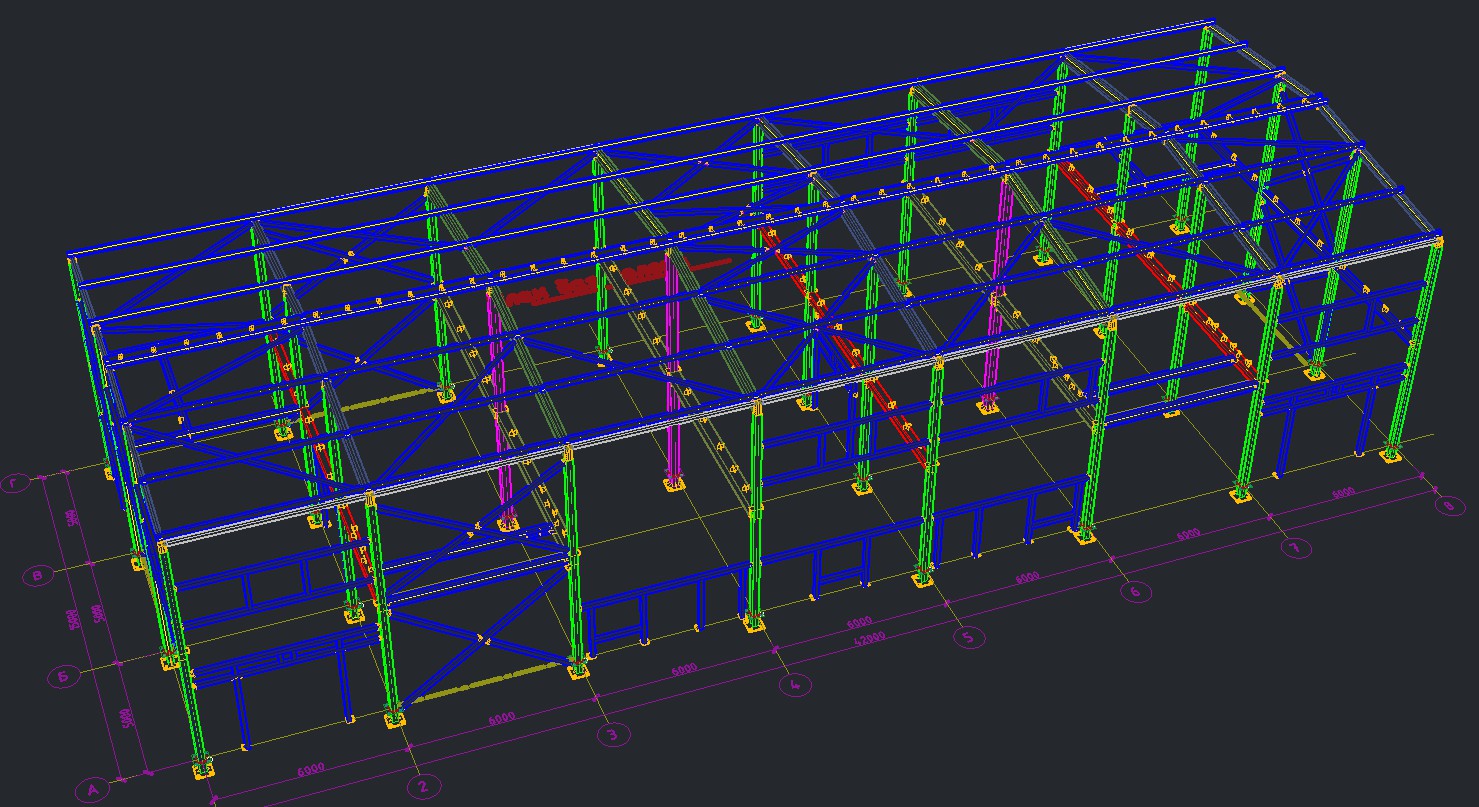The height and width of the screenshot is (807, 1479).
Task: Pick the 6000 dimension between axes 6 and 7
Action: coord(1188,534)
